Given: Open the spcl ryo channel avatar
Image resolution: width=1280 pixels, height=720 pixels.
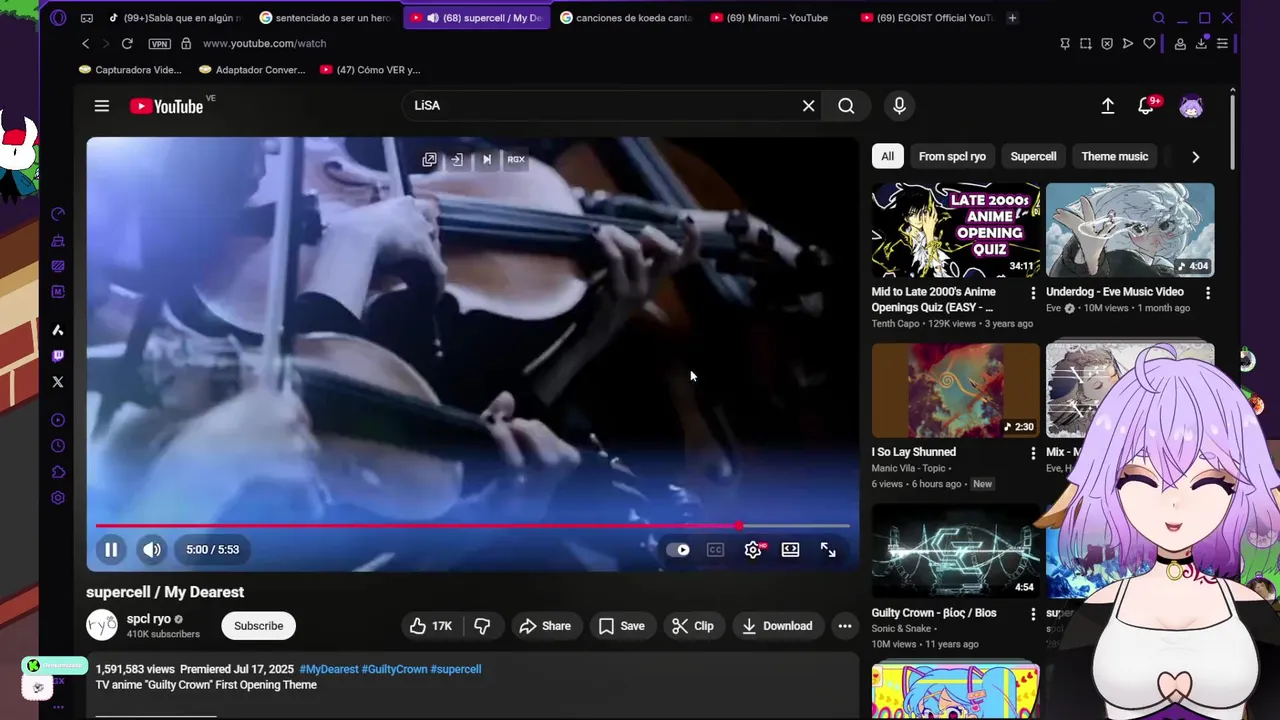Looking at the screenshot, I should coord(102,626).
